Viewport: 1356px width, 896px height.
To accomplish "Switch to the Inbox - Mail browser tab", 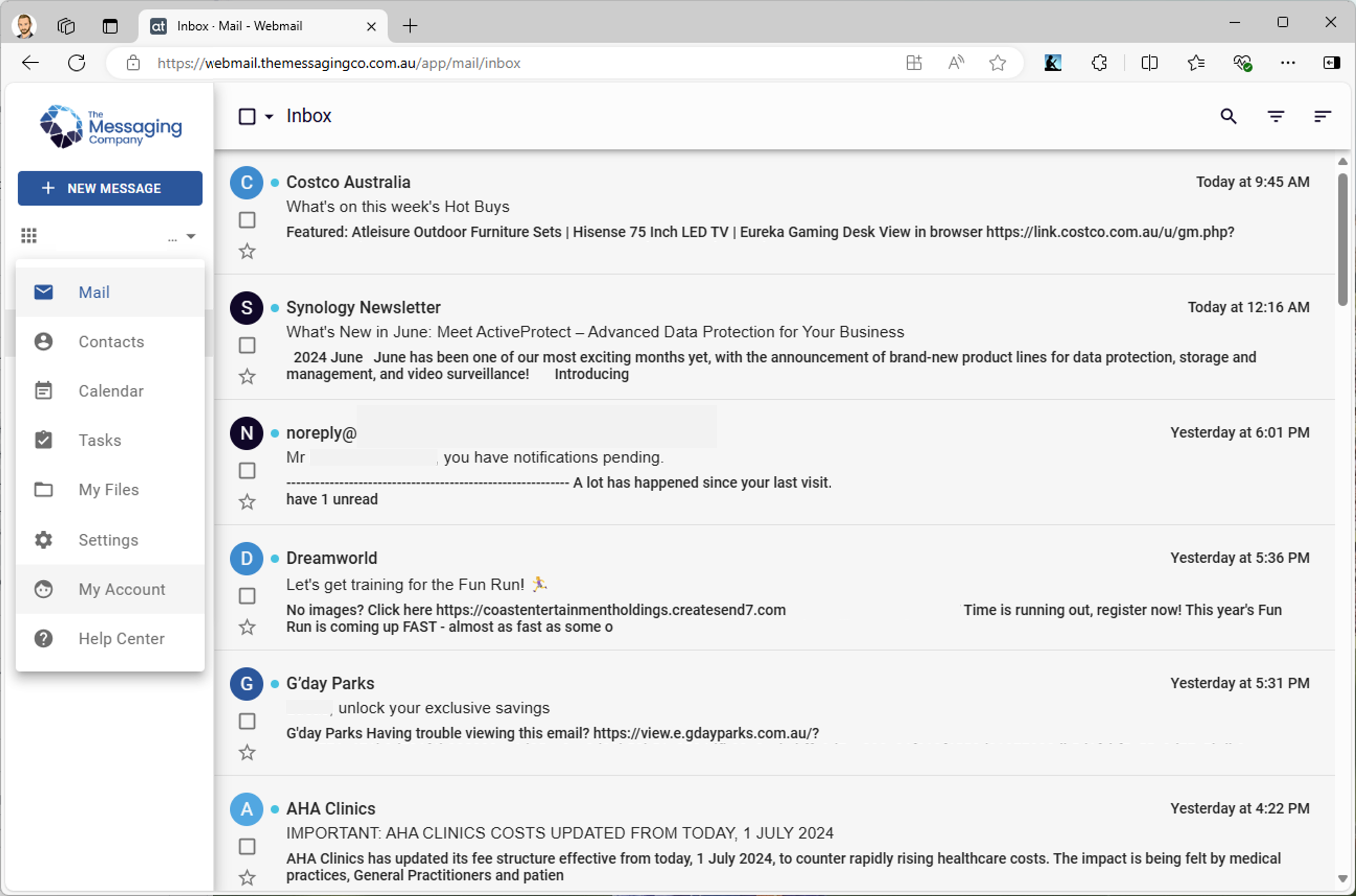I will (246, 26).
